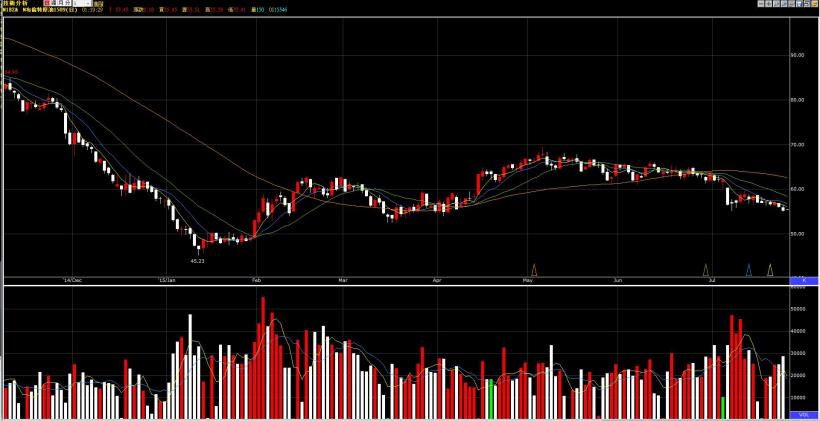
Task: Open the small white combo box arrow
Action: [x=88, y=3]
